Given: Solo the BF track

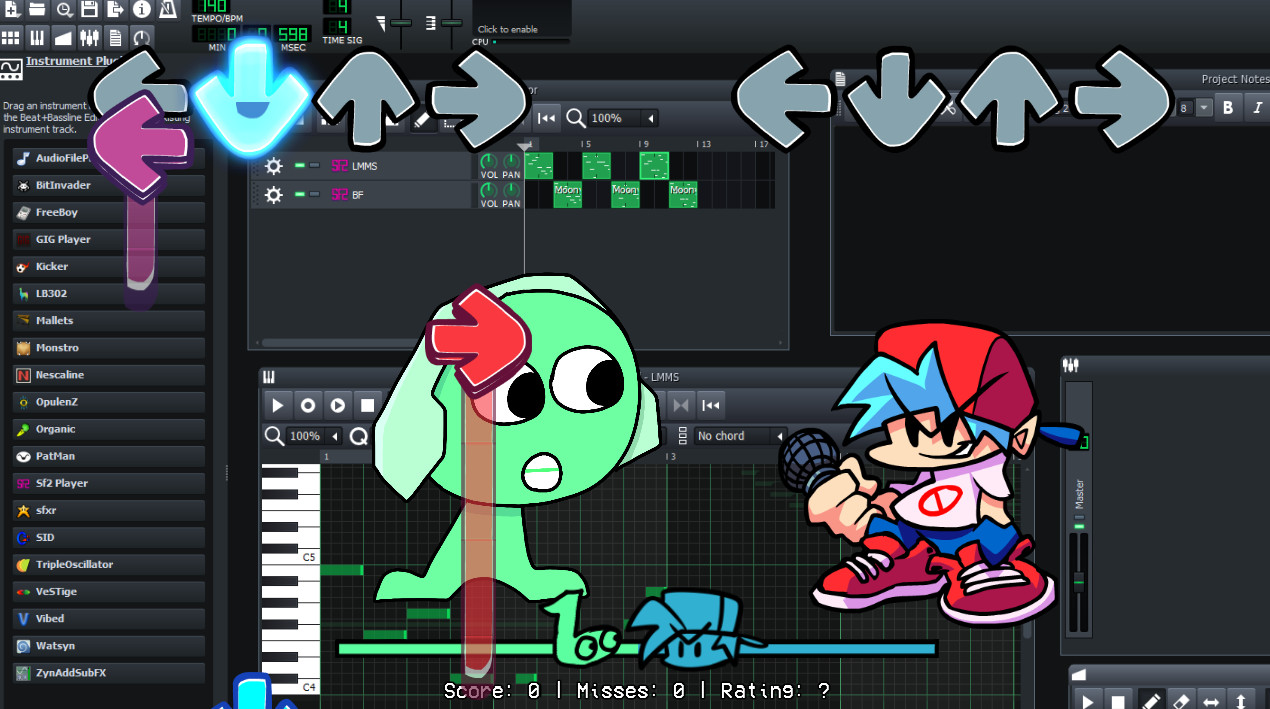Looking at the screenshot, I should click(314, 195).
